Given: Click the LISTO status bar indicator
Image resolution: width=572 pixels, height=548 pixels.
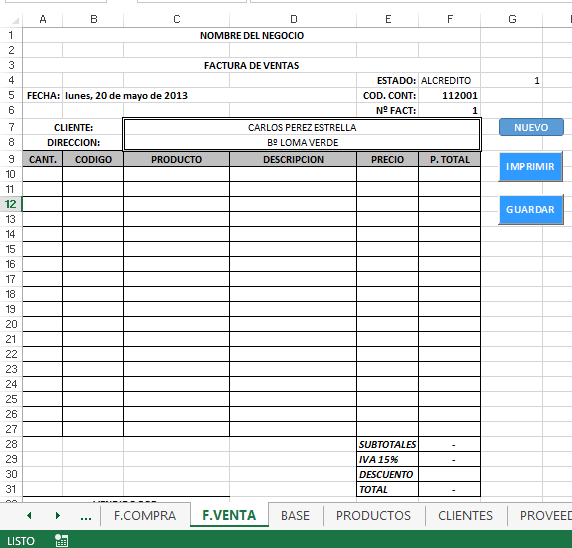Looking at the screenshot, I should [21, 541].
